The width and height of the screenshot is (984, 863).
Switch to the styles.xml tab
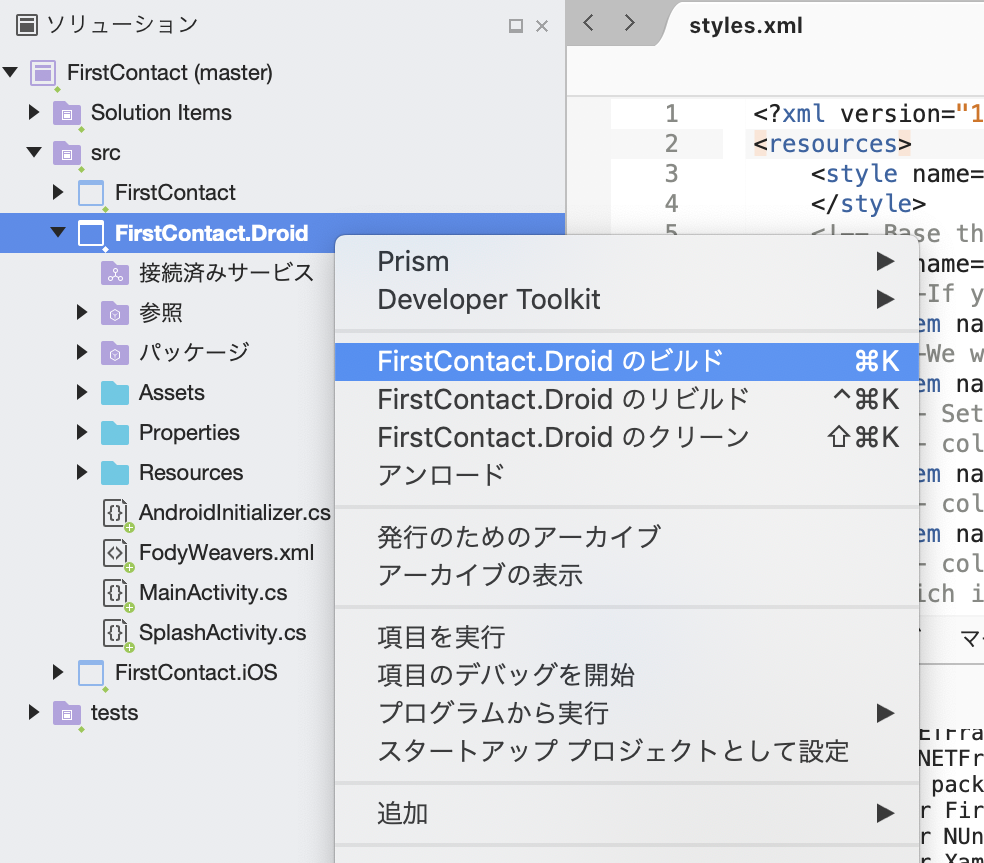(745, 25)
